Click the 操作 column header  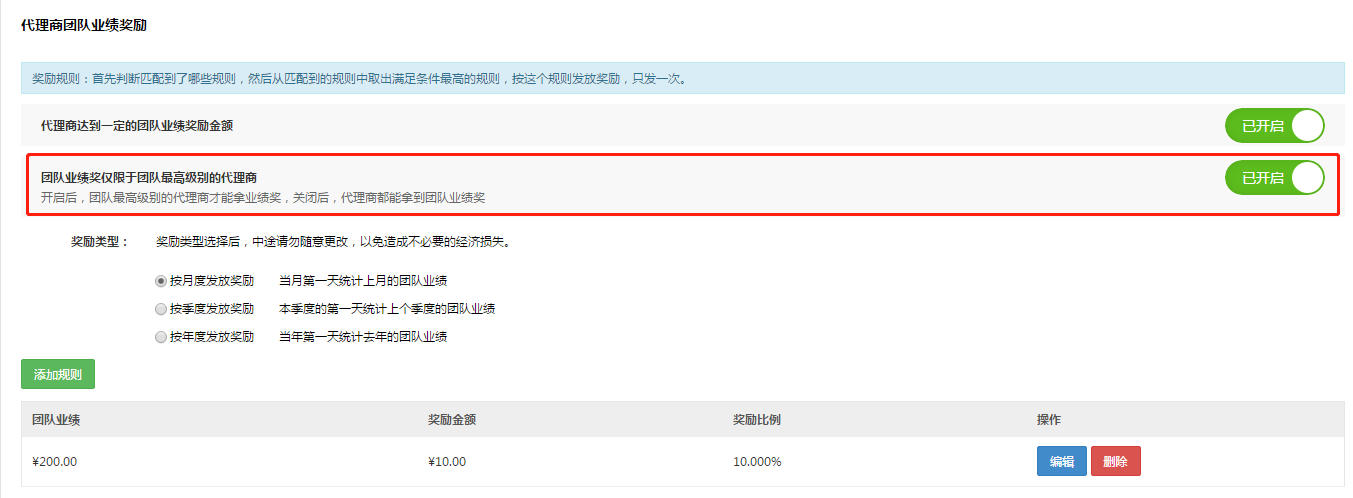click(x=1049, y=419)
